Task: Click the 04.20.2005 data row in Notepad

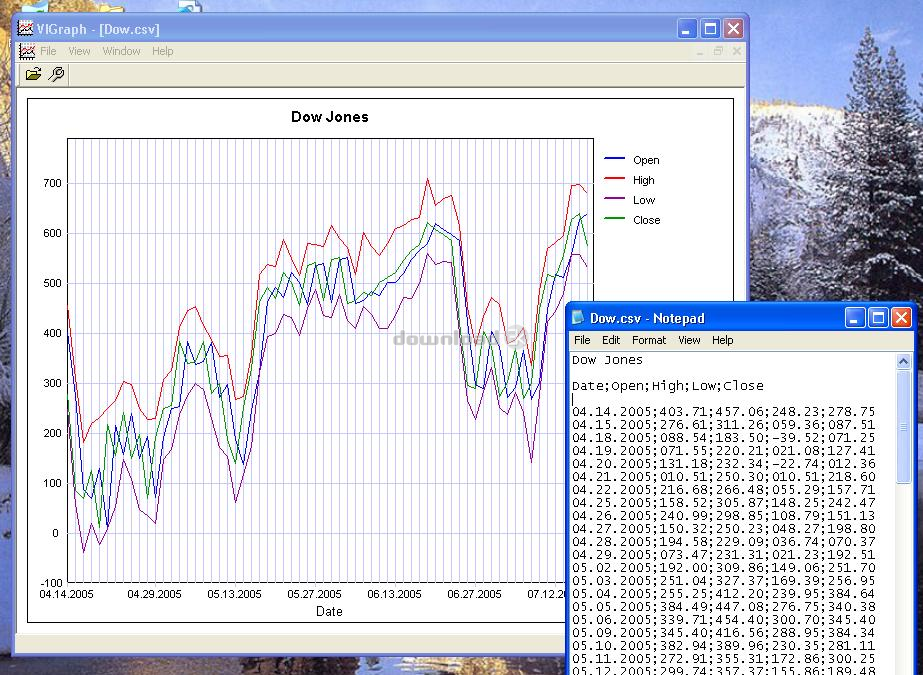Action: (723, 464)
